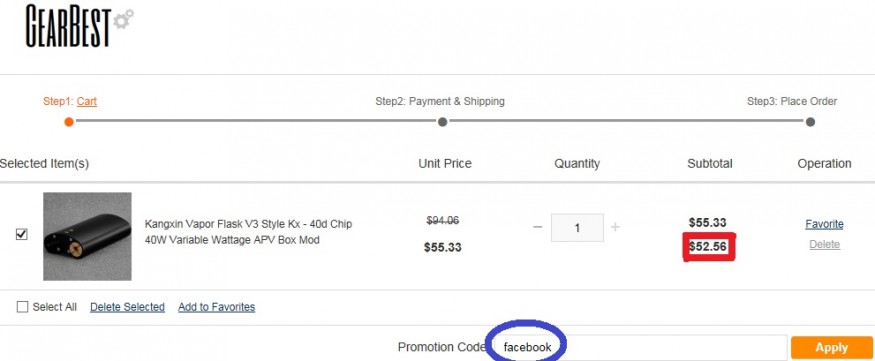Click the Favorite link for the item

click(824, 224)
